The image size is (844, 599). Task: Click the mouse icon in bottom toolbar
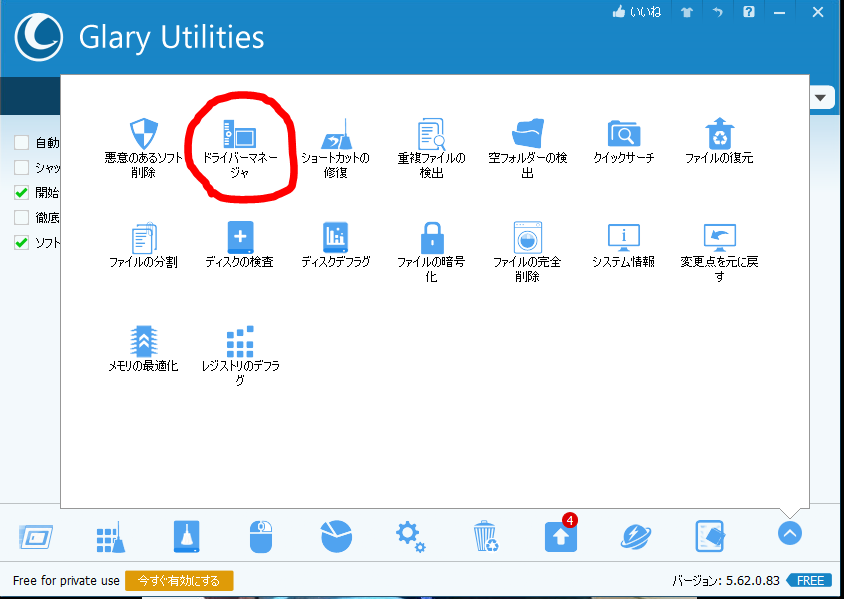coord(261,536)
